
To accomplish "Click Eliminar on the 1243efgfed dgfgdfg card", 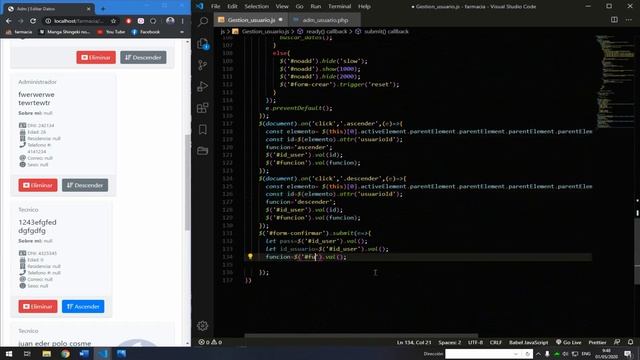I will tap(38, 307).
